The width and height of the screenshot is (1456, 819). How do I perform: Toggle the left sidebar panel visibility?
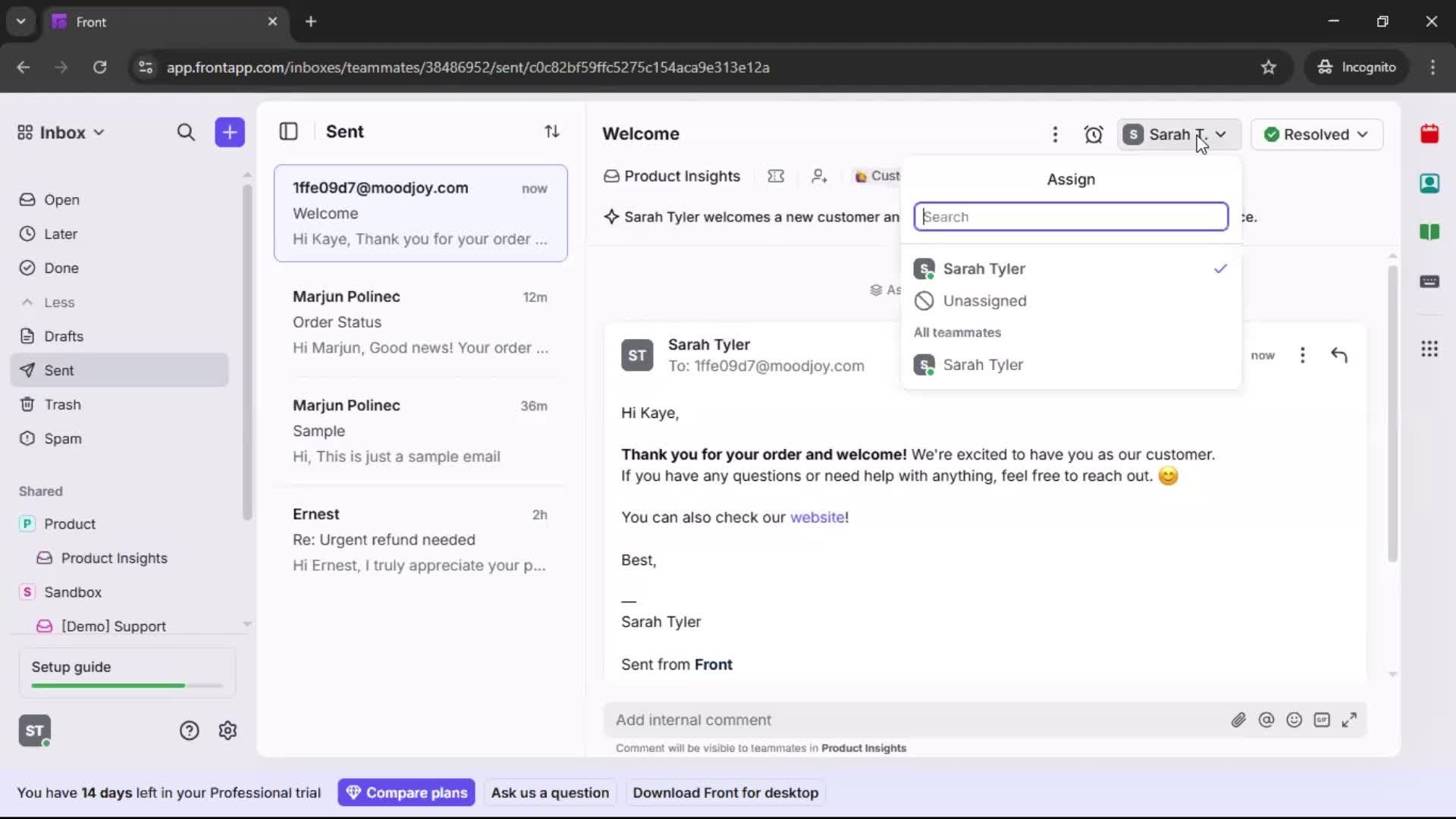coord(289,131)
